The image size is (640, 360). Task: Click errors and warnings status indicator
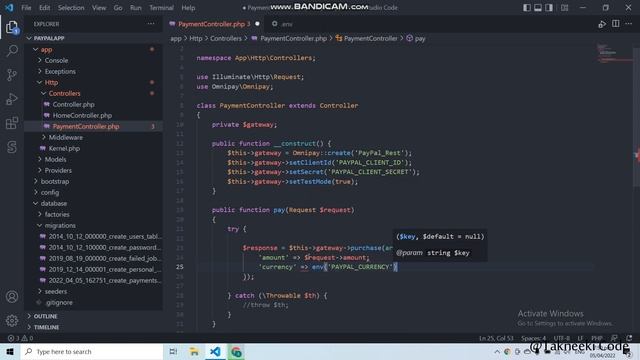click(20, 338)
